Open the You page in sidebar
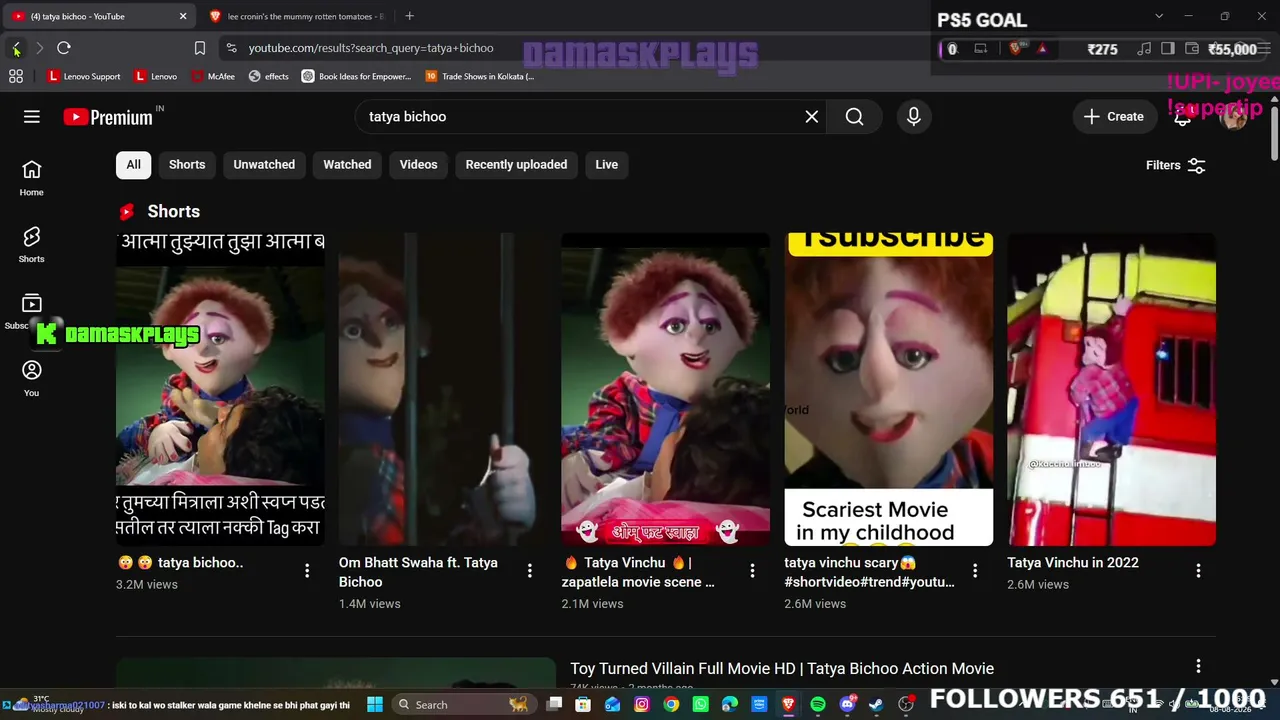This screenshot has width=1280, height=720. 32,378
